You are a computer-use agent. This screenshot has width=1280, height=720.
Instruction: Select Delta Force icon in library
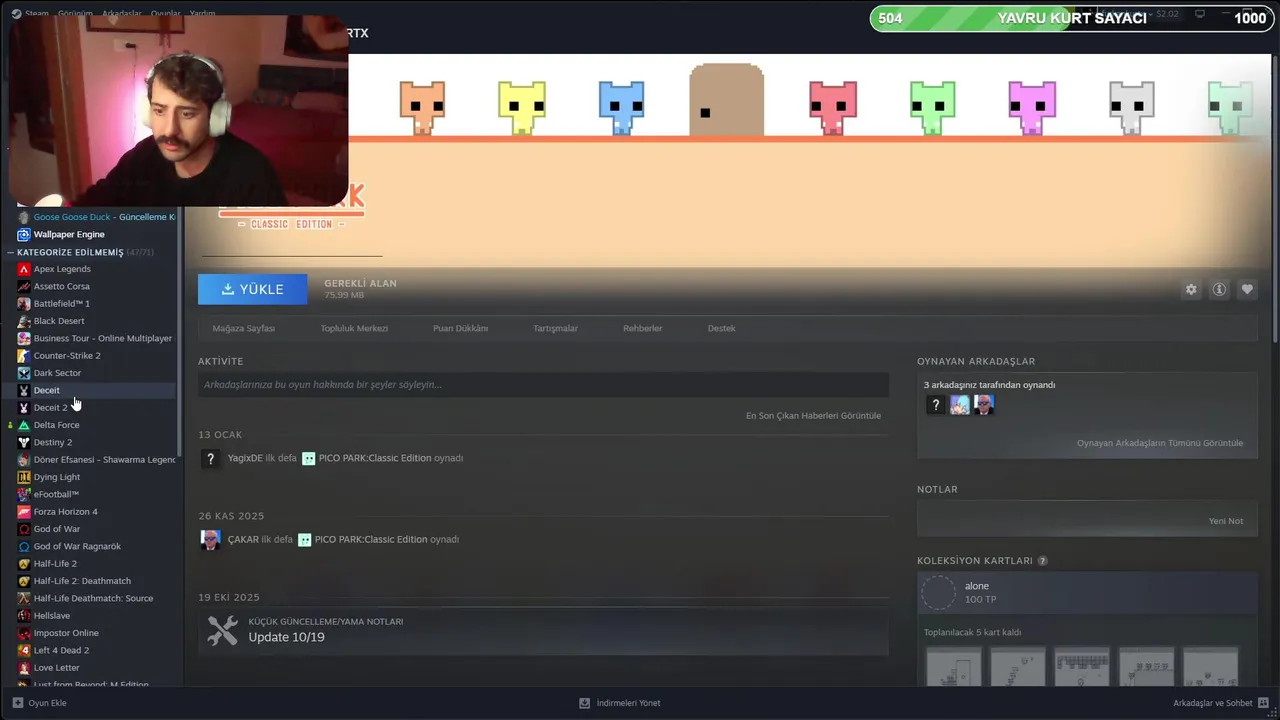(24, 425)
